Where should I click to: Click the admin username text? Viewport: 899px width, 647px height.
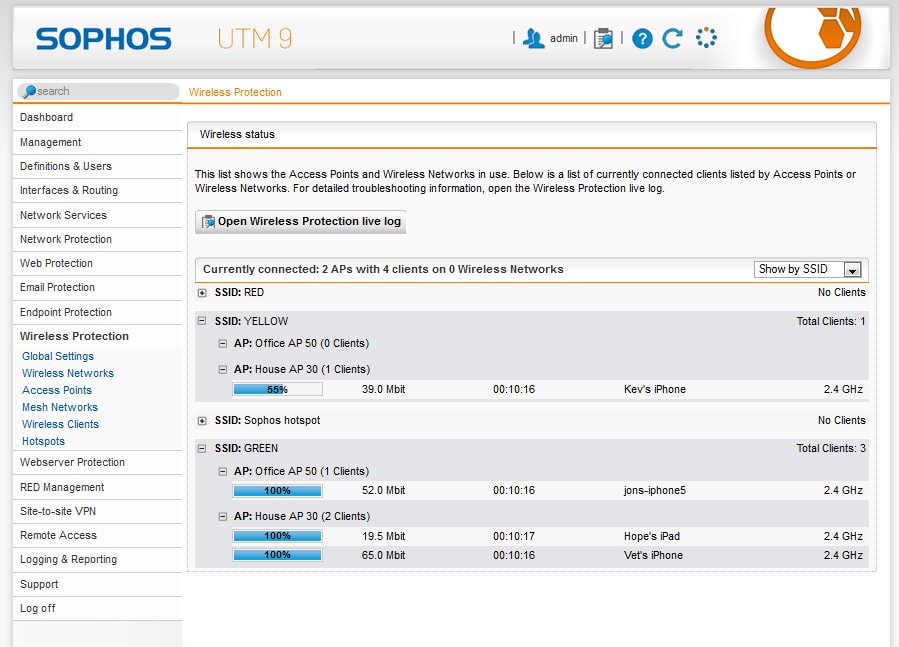click(x=564, y=38)
